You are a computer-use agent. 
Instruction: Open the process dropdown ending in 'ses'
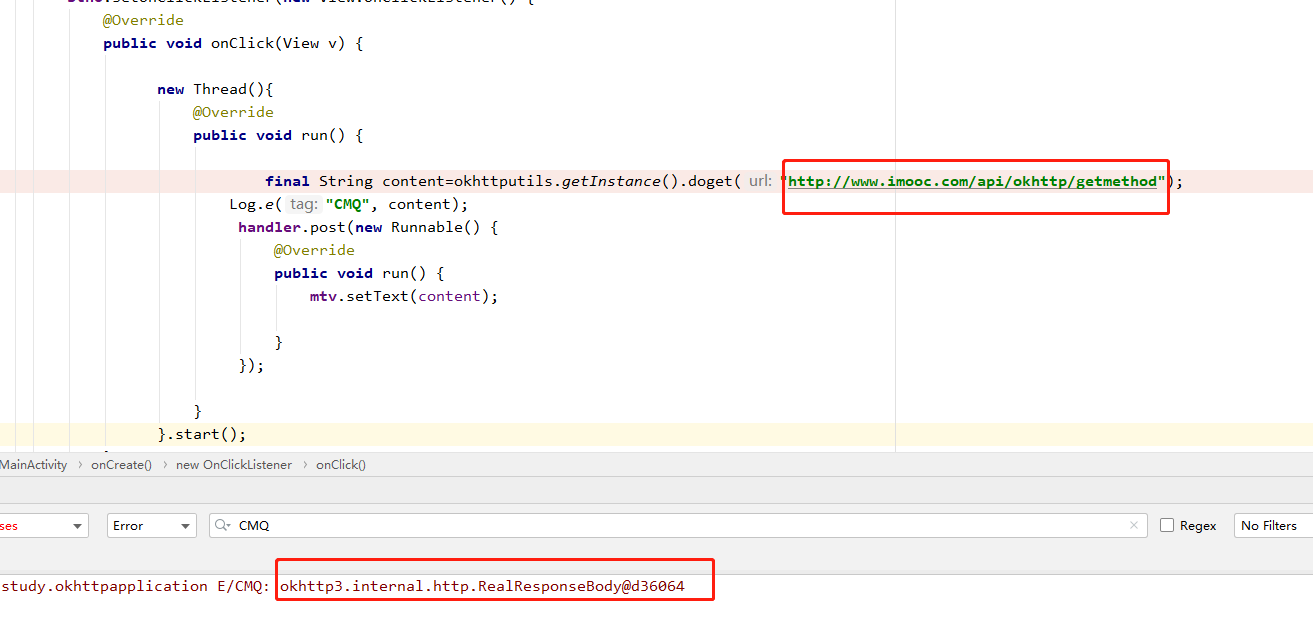click(44, 525)
